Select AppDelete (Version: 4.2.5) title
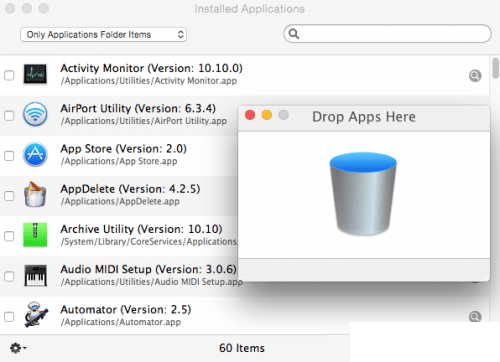500x362 pixels. [x=130, y=189]
